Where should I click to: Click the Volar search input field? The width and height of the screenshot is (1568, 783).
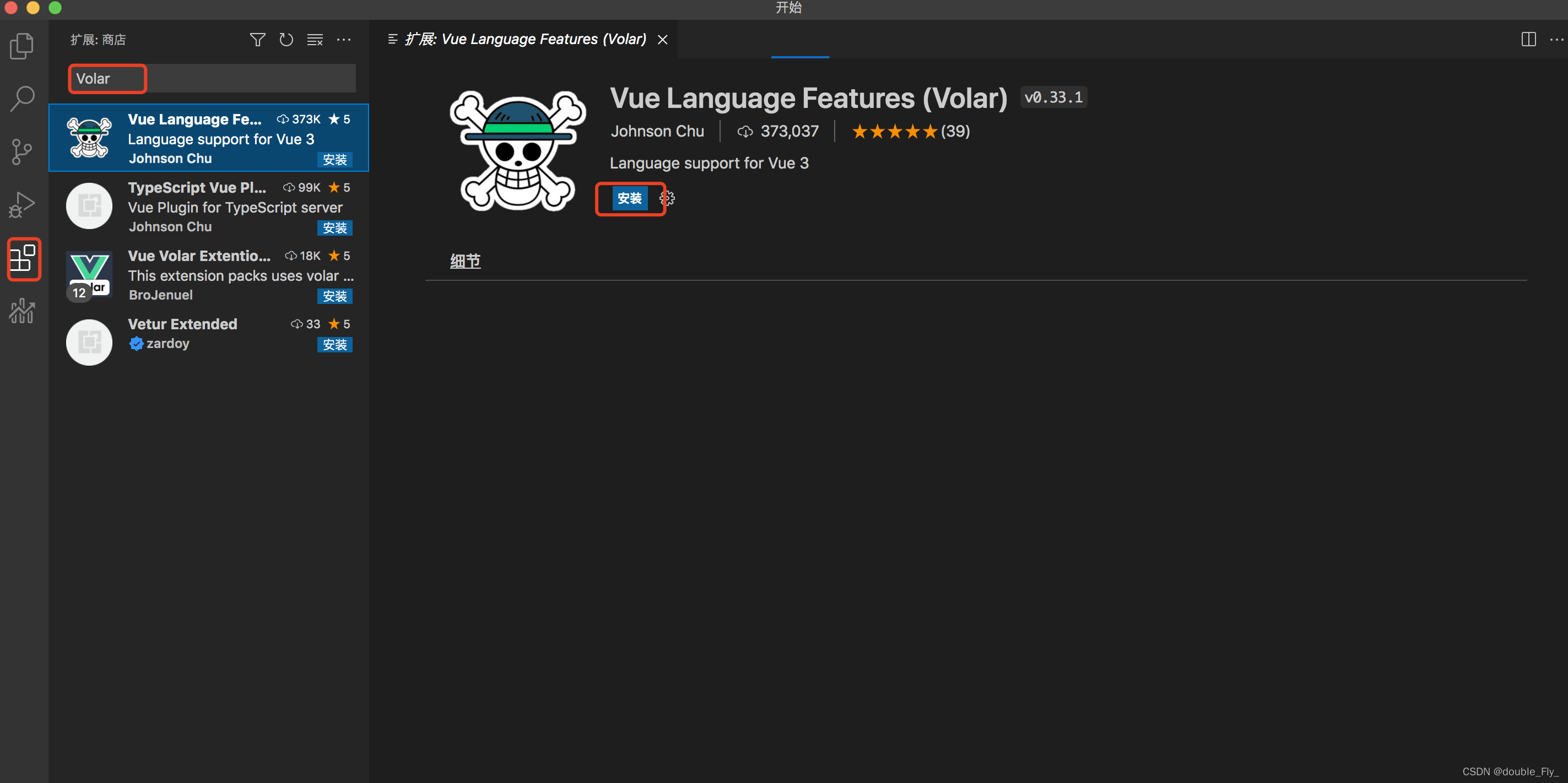point(213,79)
